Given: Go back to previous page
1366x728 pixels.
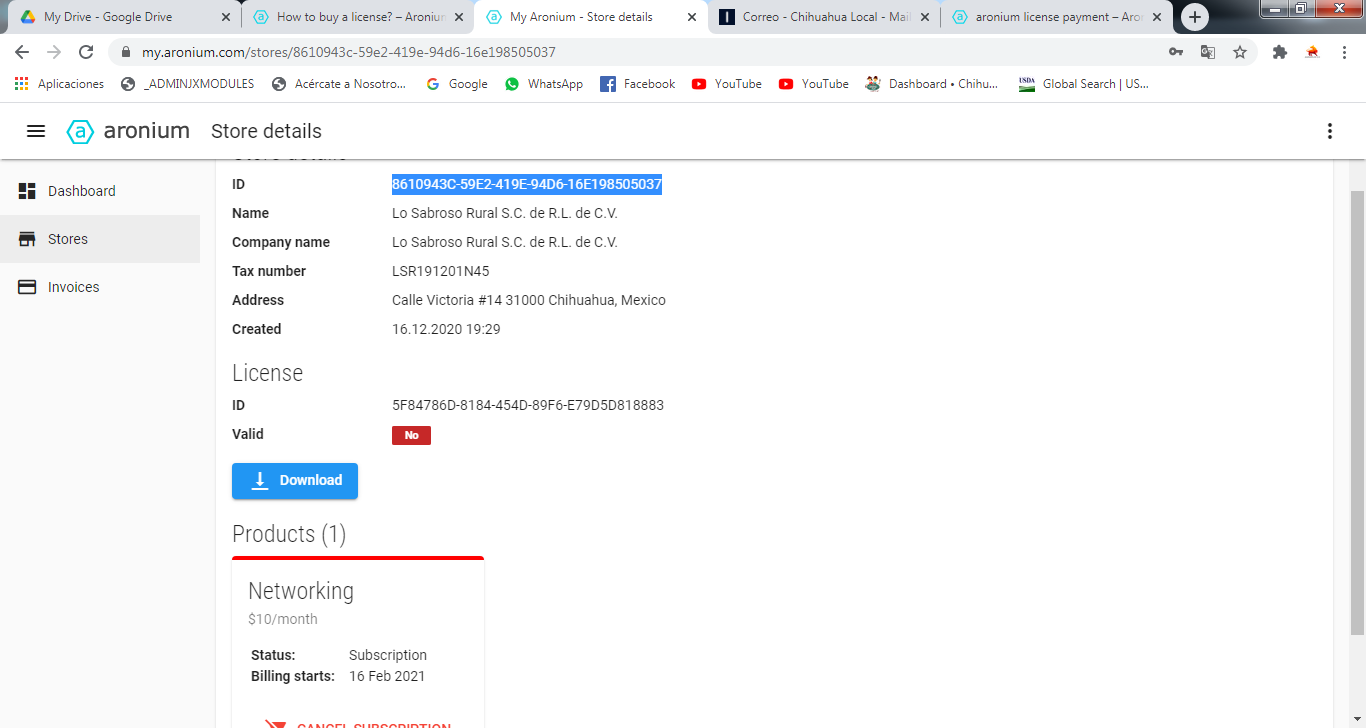Looking at the screenshot, I should tap(22, 52).
